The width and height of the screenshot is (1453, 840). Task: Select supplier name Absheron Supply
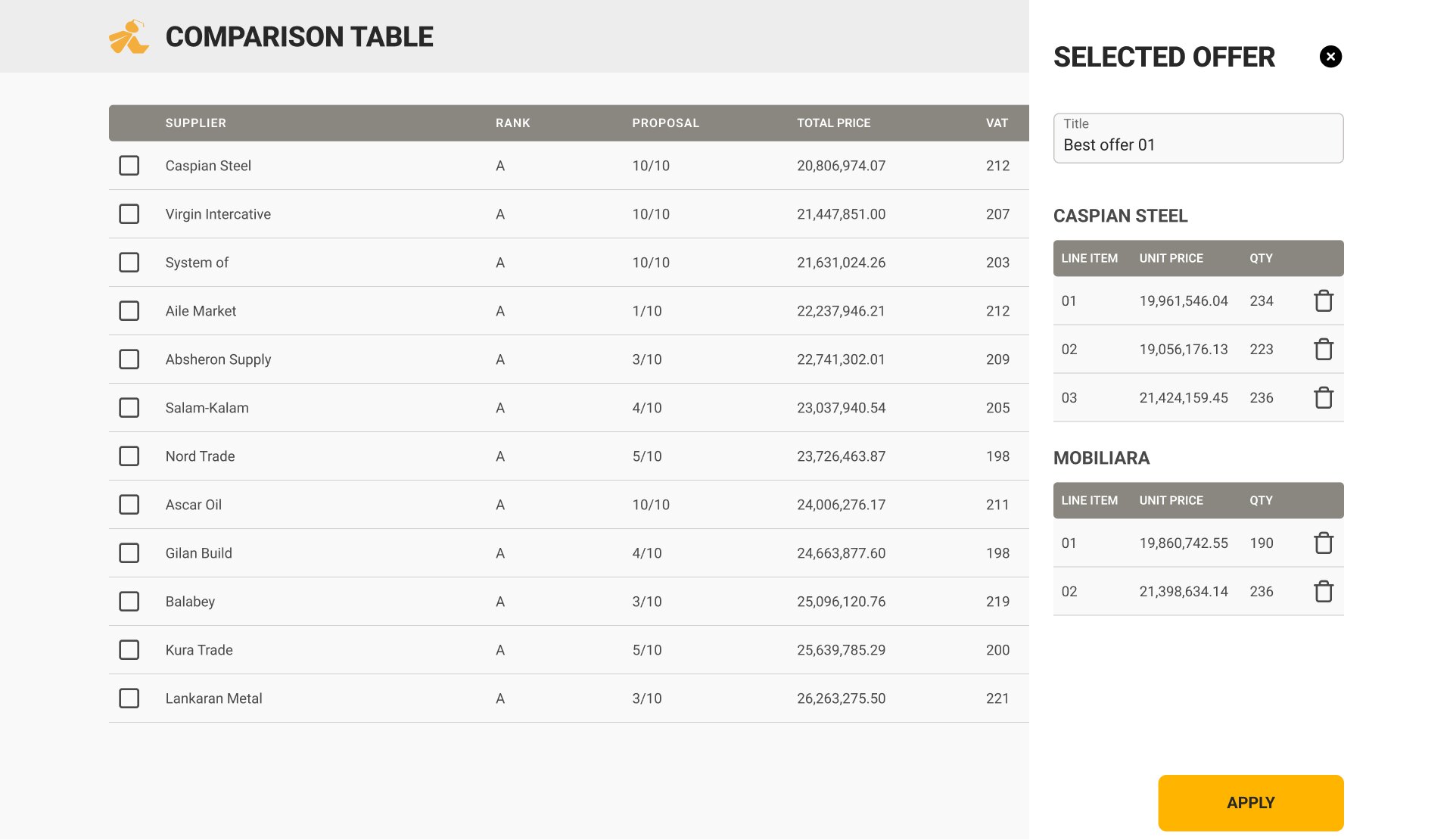218,359
